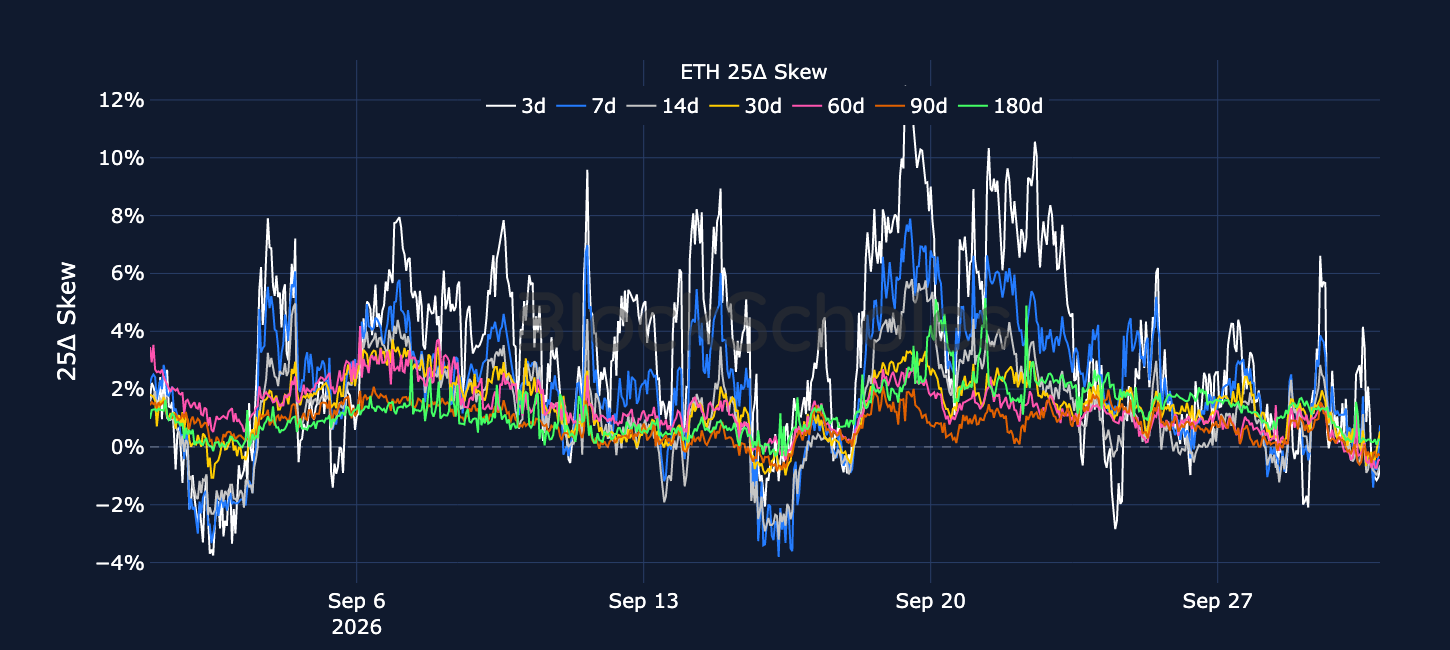Screen dimensions: 1450x650
Task: Hide the 90d series in legend
Action: coord(910,105)
